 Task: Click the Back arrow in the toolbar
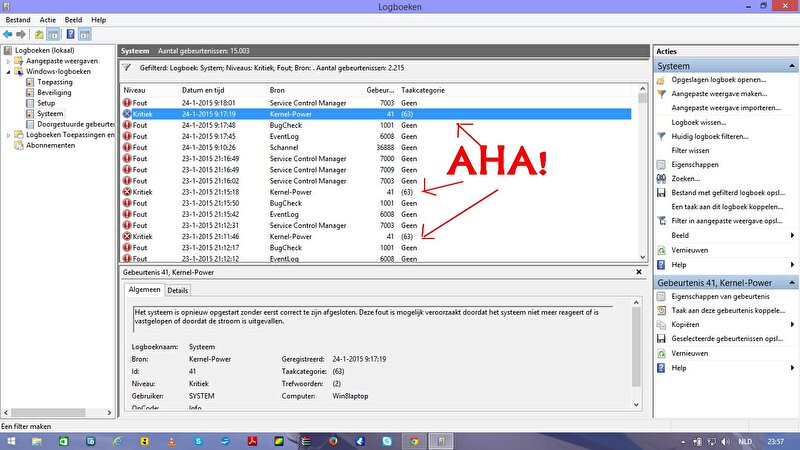tap(7, 34)
